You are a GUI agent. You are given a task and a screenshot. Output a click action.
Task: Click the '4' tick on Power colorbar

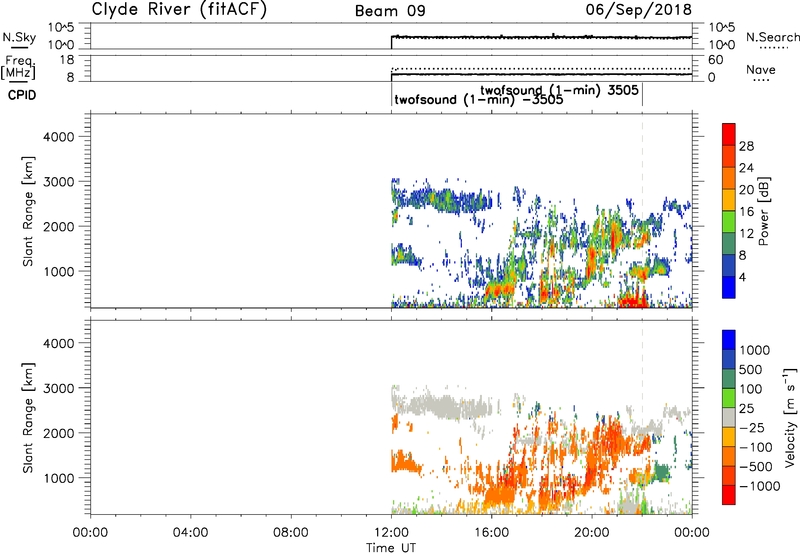click(742, 278)
